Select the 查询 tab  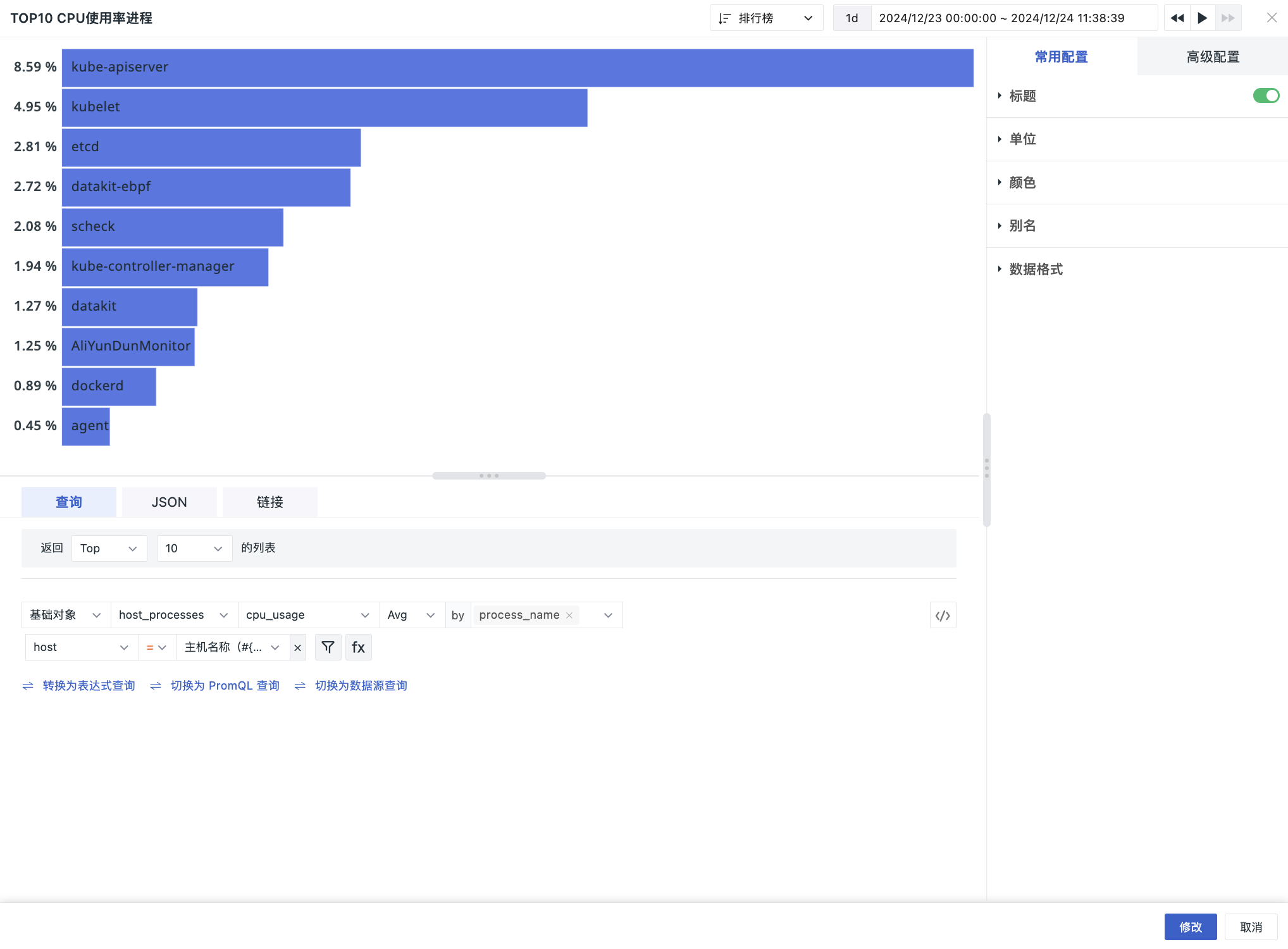click(x=69, y=502)
